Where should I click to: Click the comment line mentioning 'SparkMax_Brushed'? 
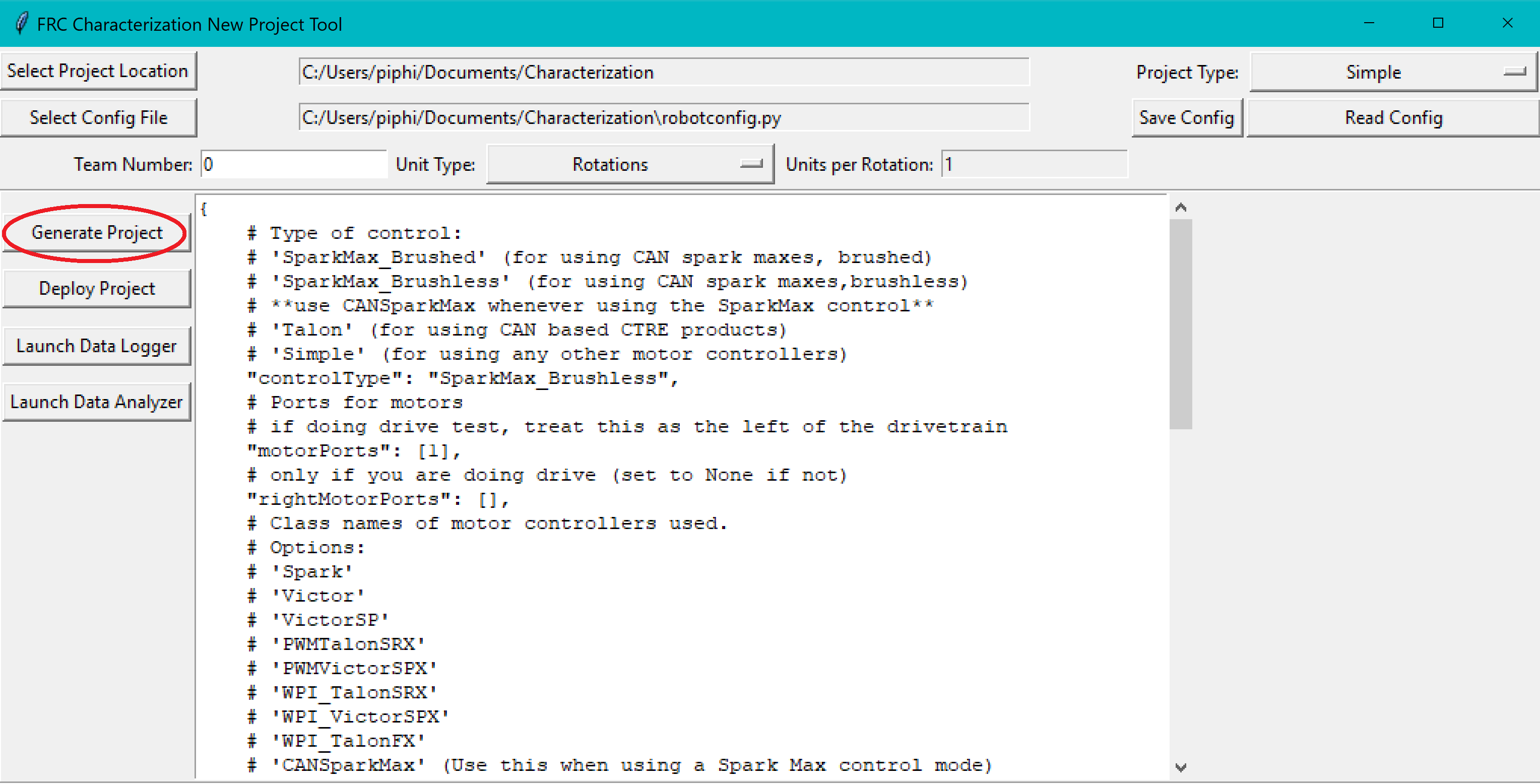(x=590, y=257)
